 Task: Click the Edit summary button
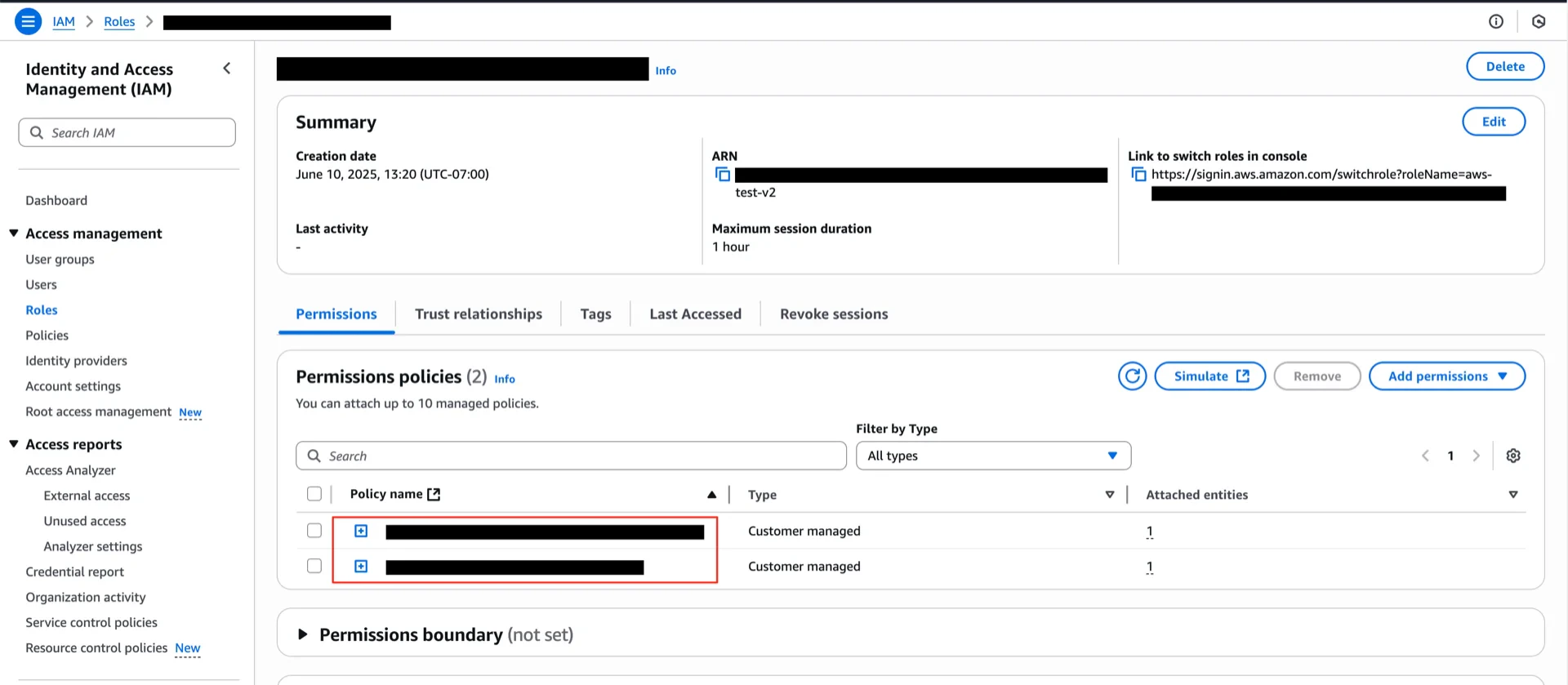pyautogui.click(x=1494, y=122)
